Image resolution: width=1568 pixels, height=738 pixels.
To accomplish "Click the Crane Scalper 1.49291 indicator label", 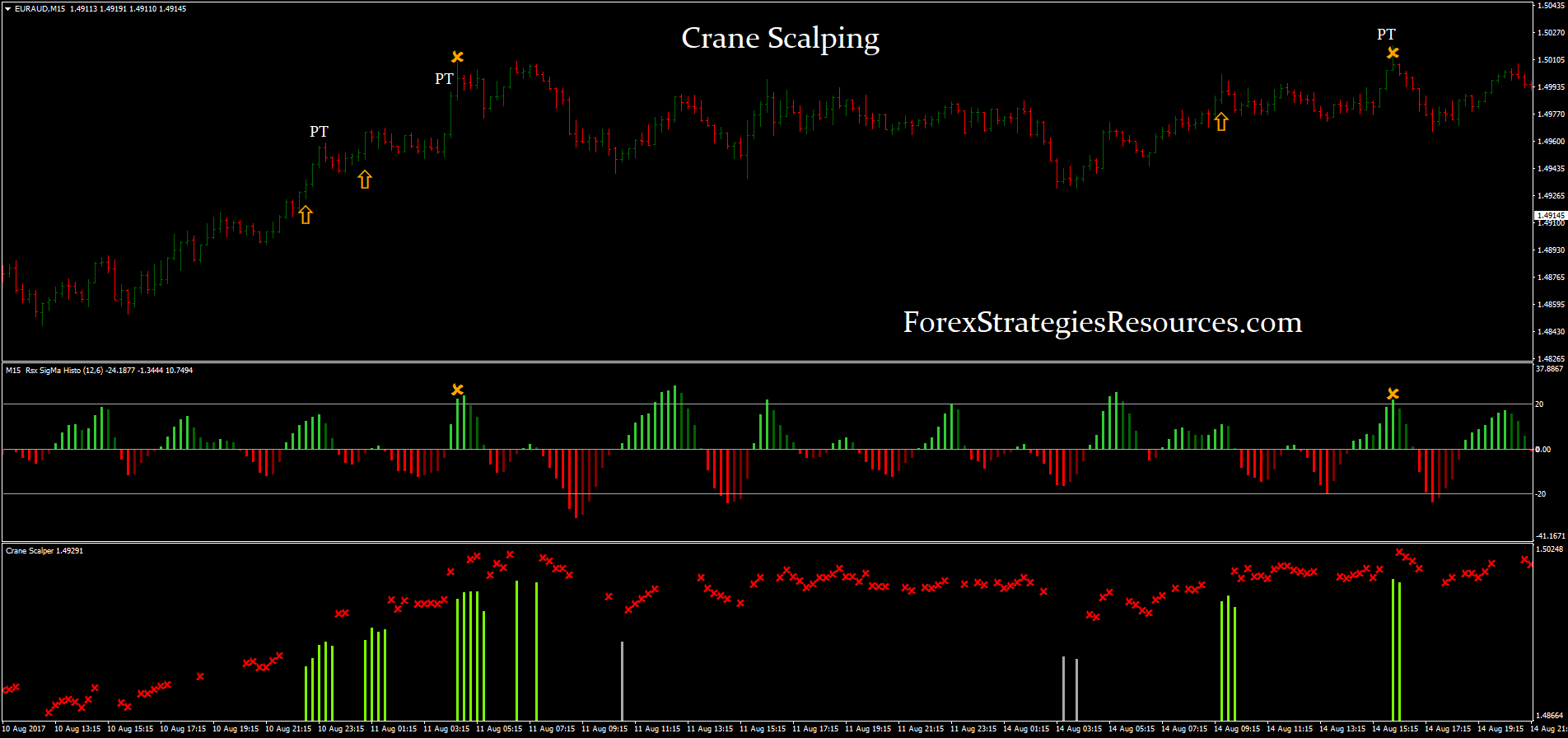I will coord(44,550).
